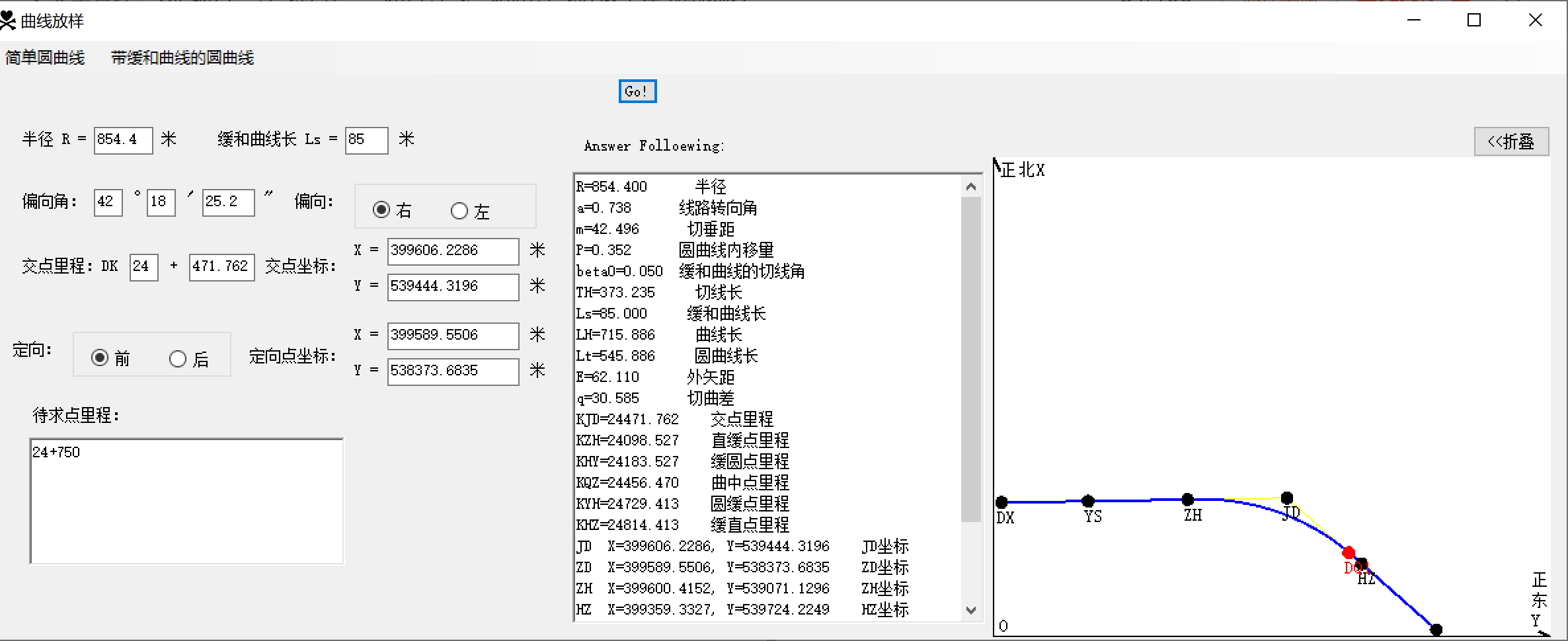The width and height of the screenshot is (1568, 641).
Task: Open the 简单圆曲线 menu
Action: (x=45, y=58)
